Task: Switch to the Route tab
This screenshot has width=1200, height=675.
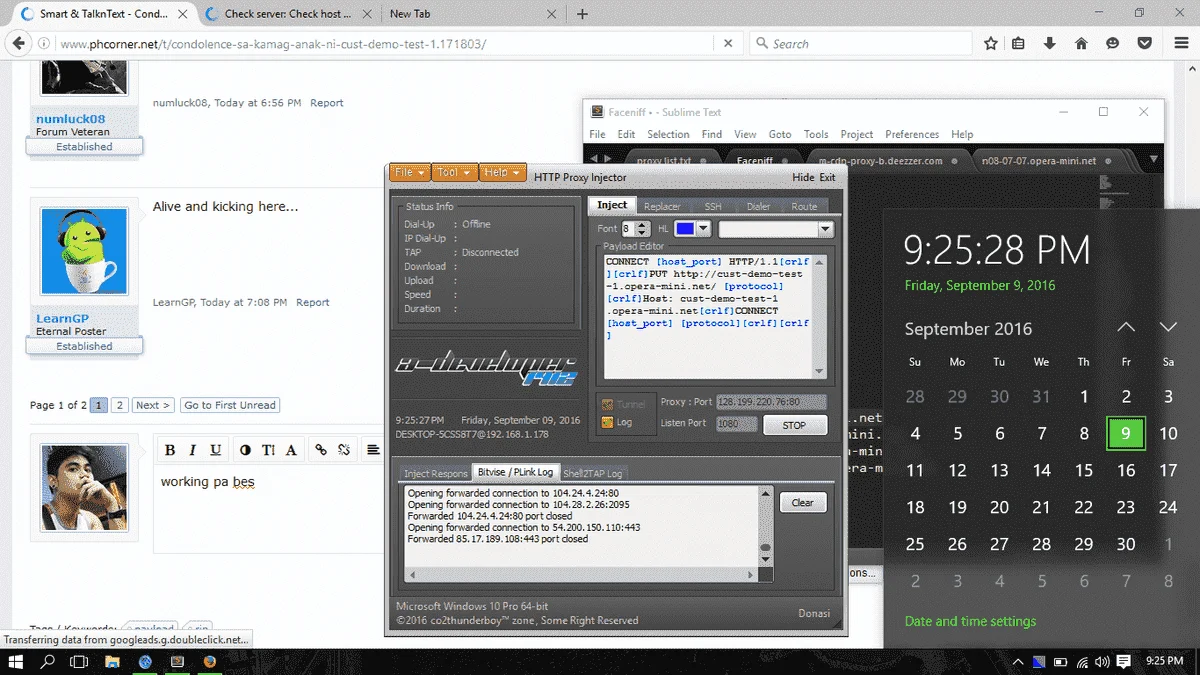Action: (804, 206)
